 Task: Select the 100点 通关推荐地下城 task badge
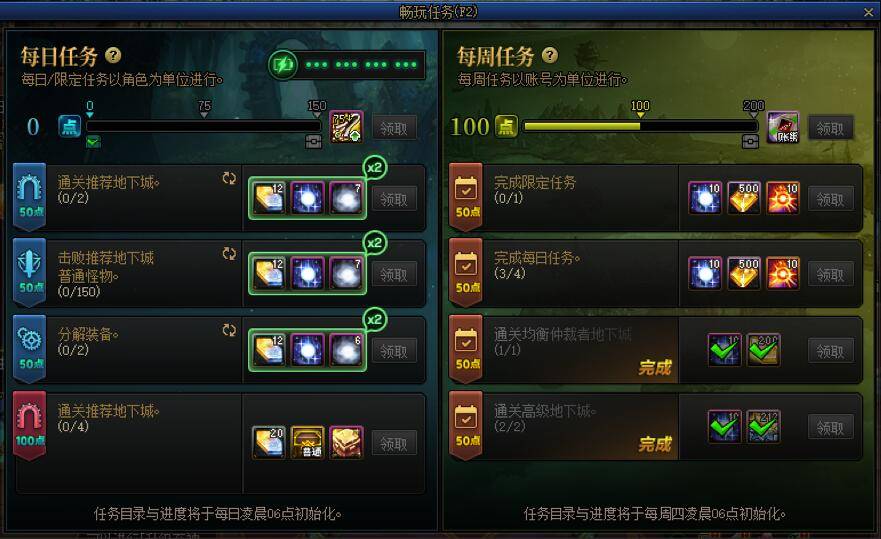(29, 425)
